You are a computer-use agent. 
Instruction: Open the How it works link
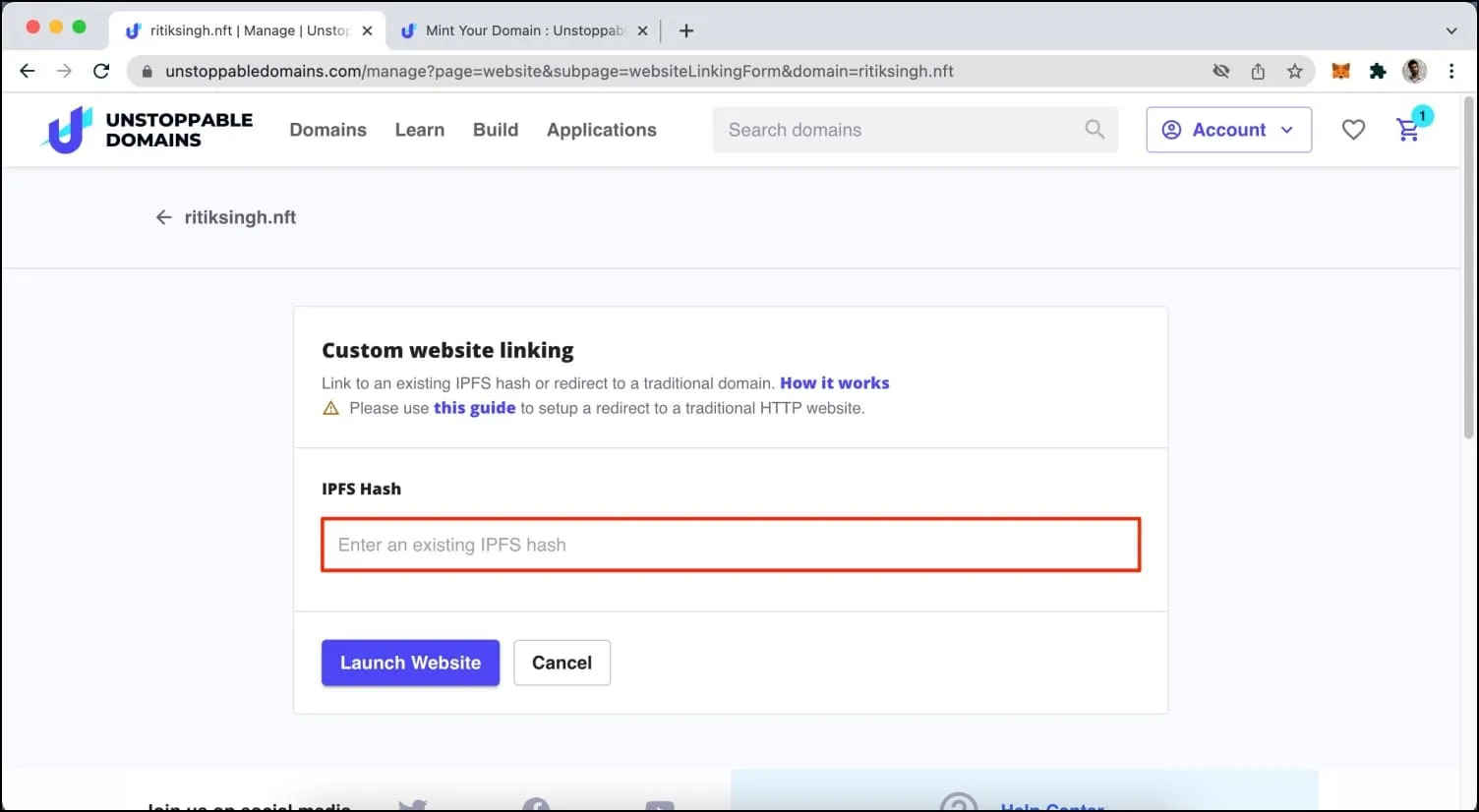(x=835, y=383)
